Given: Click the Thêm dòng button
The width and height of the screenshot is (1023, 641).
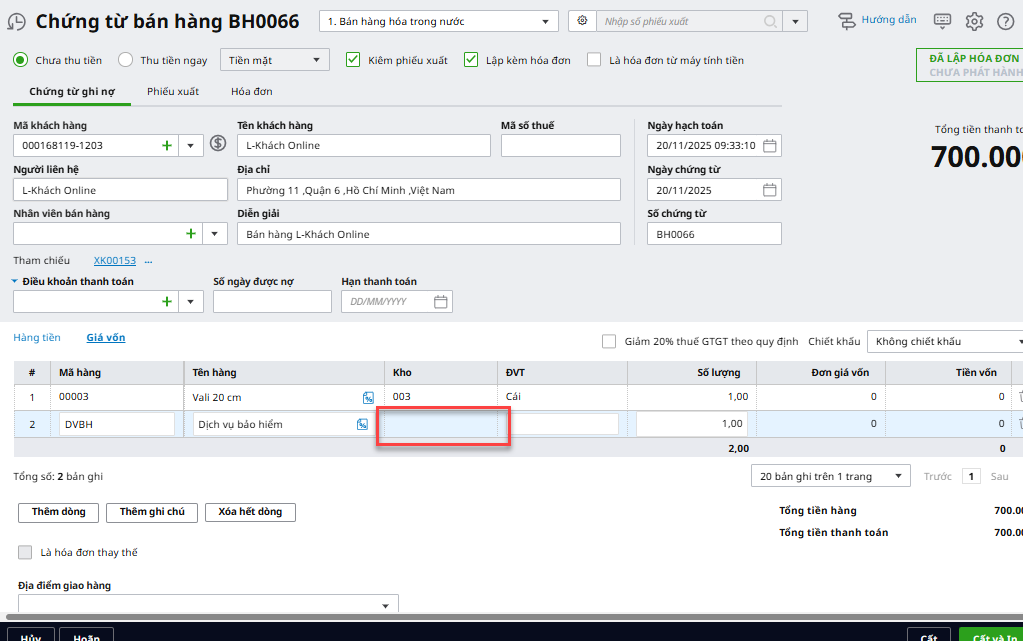Looking at the screenshot, I should pos(58,512).
